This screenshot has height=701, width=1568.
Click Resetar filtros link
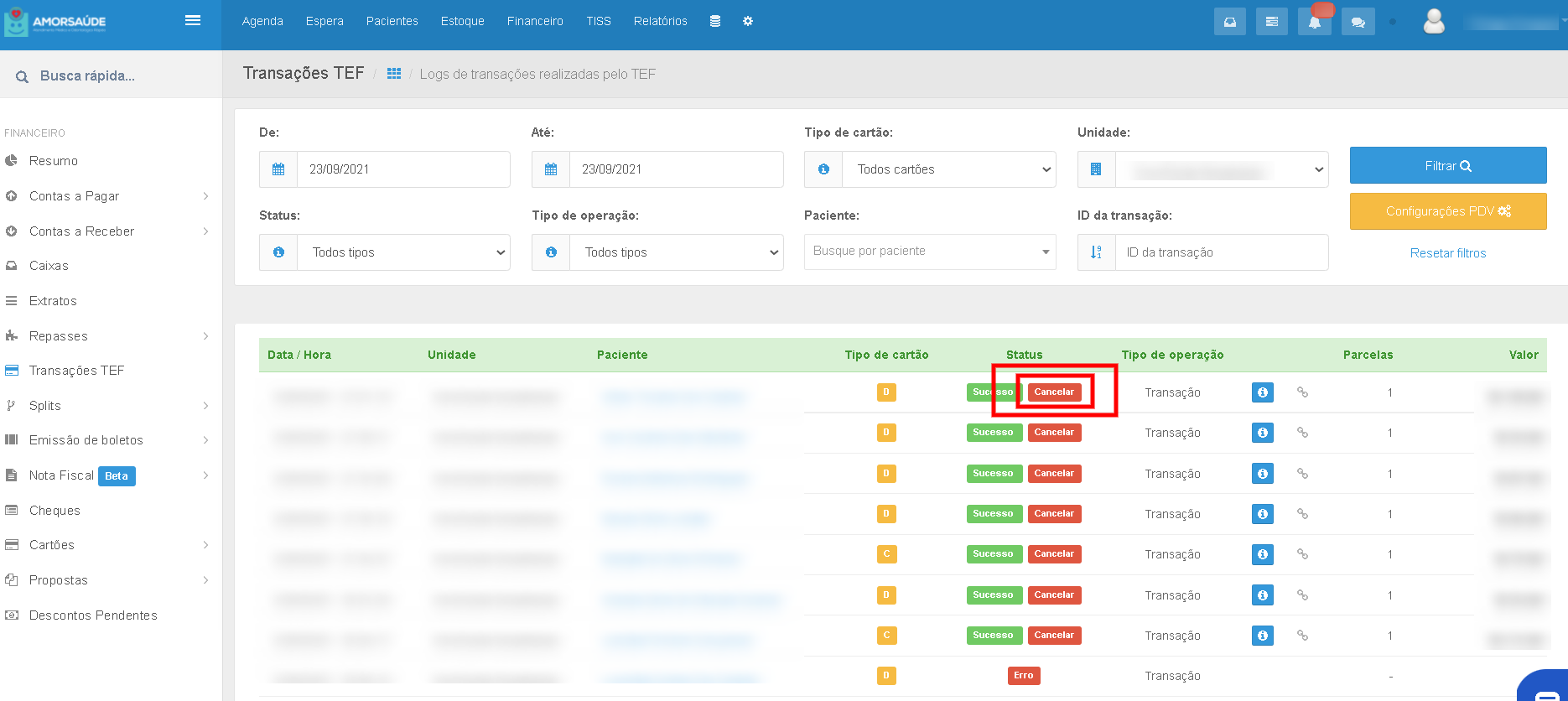(x=1448, y=253)
